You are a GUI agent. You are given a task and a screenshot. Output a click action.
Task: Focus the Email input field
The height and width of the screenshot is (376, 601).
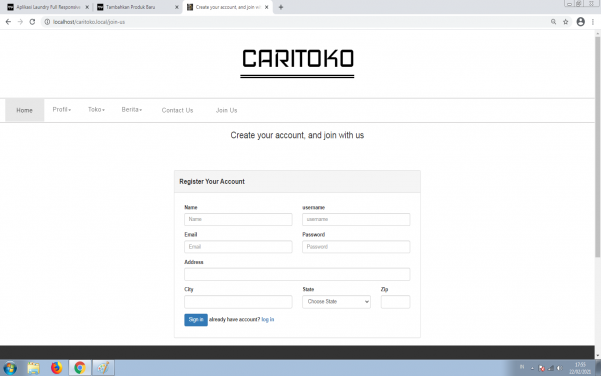[x=238, y=247]
